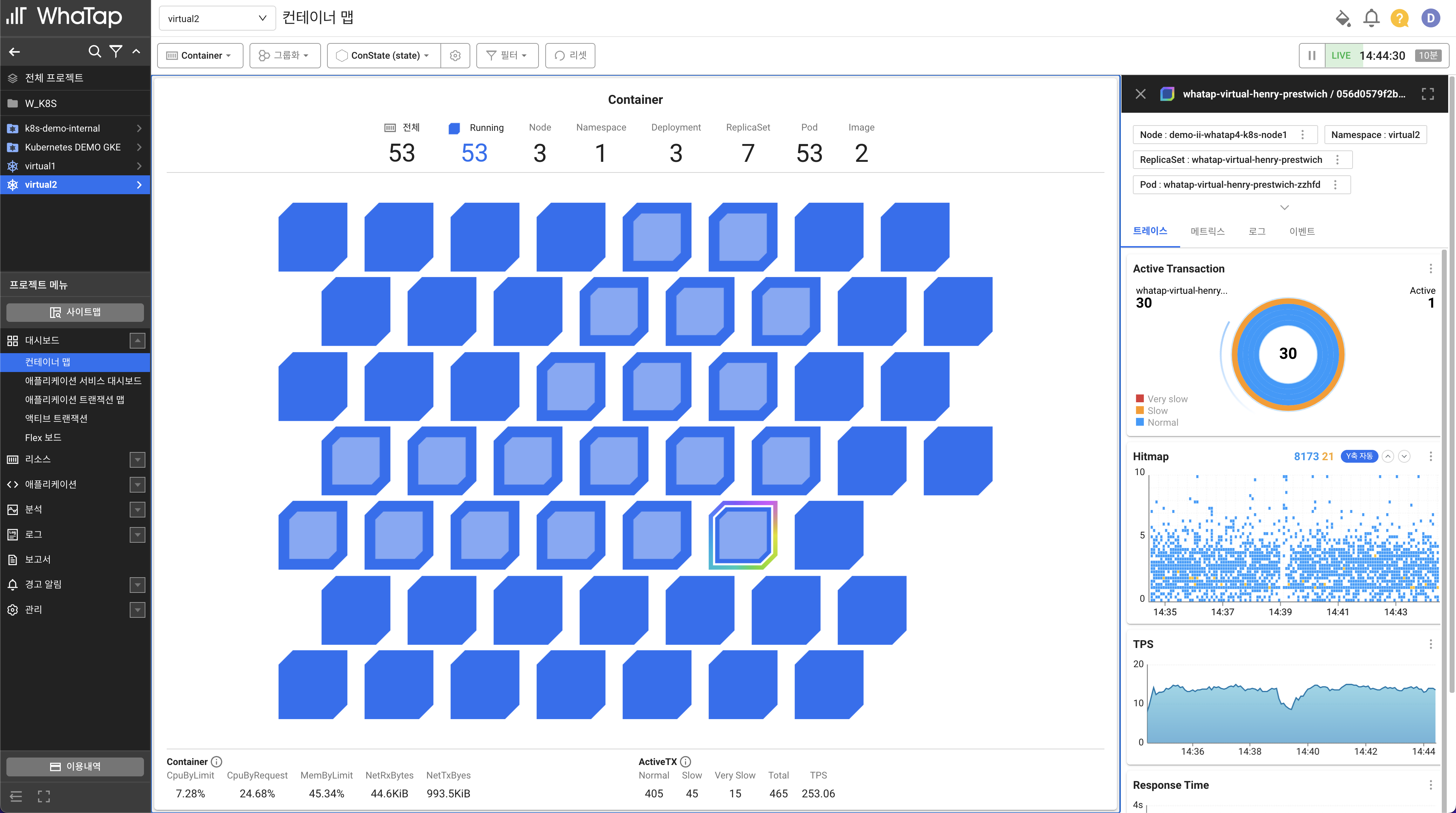
Task: Open the 그룹화 grouping dropdown
Action: point(285,55)
